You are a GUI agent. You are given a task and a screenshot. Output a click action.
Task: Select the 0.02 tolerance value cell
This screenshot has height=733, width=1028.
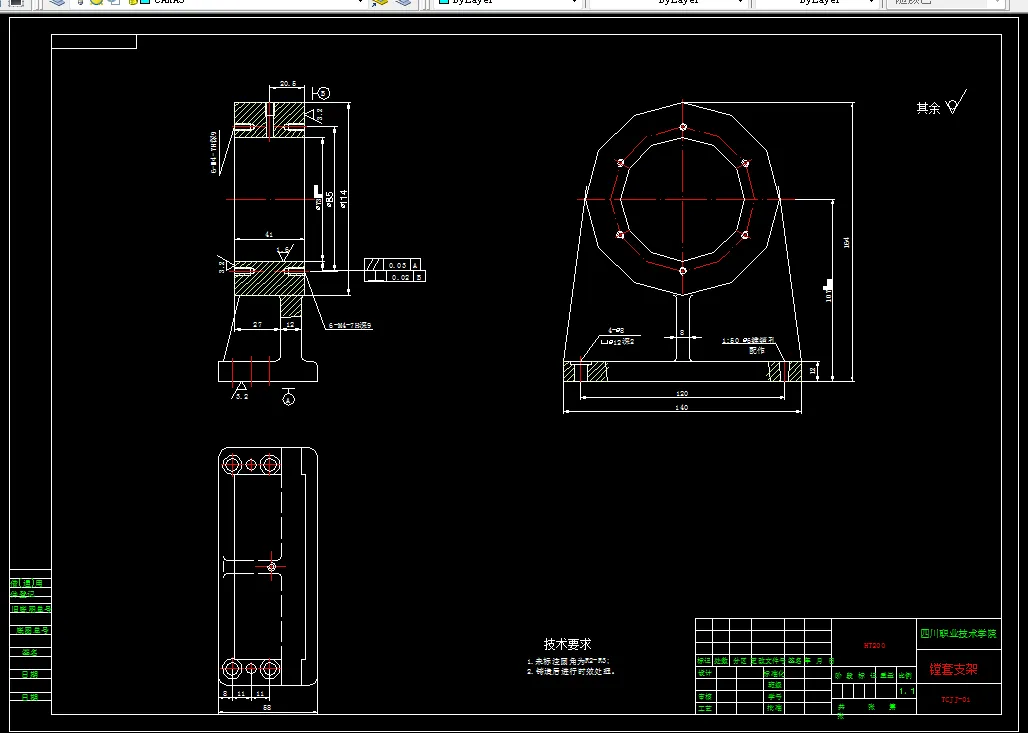point(401,277)
